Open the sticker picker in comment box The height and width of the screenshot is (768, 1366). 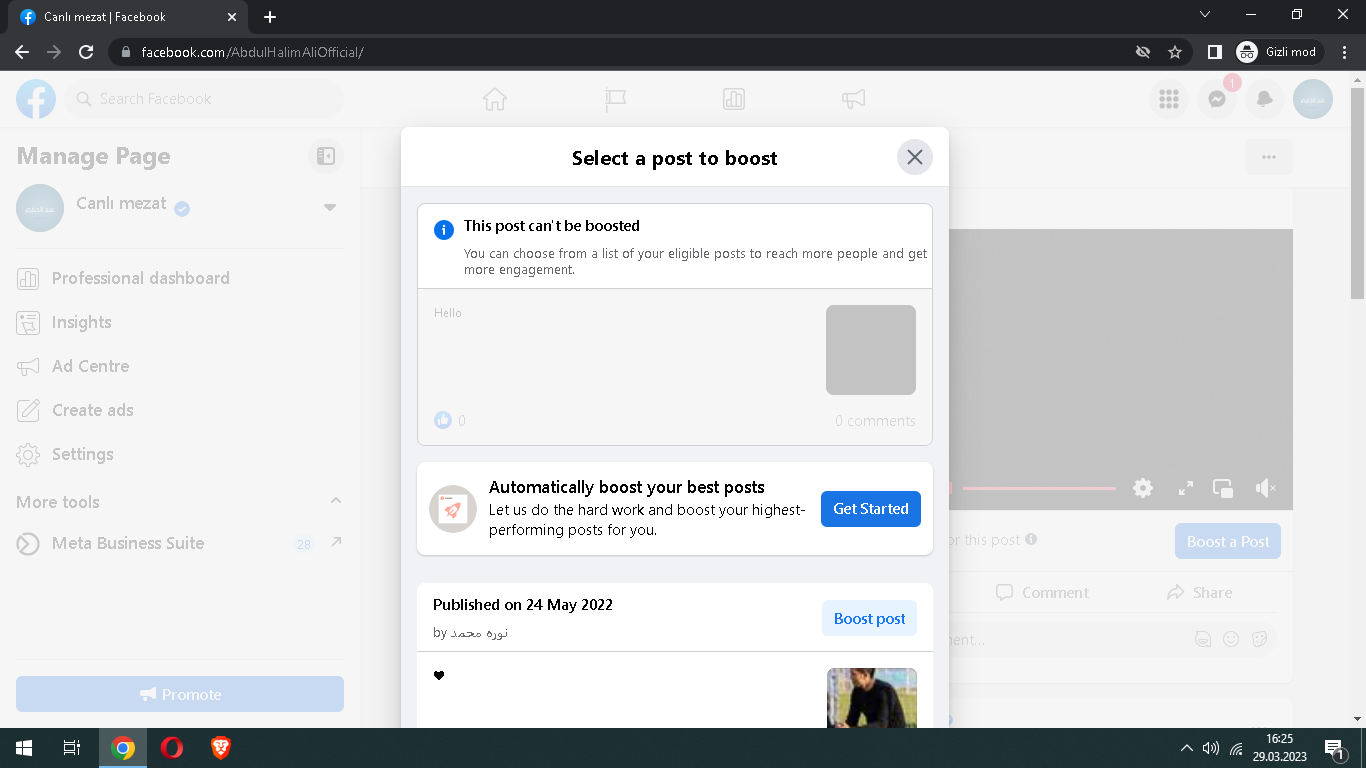tap(1260, 638)
